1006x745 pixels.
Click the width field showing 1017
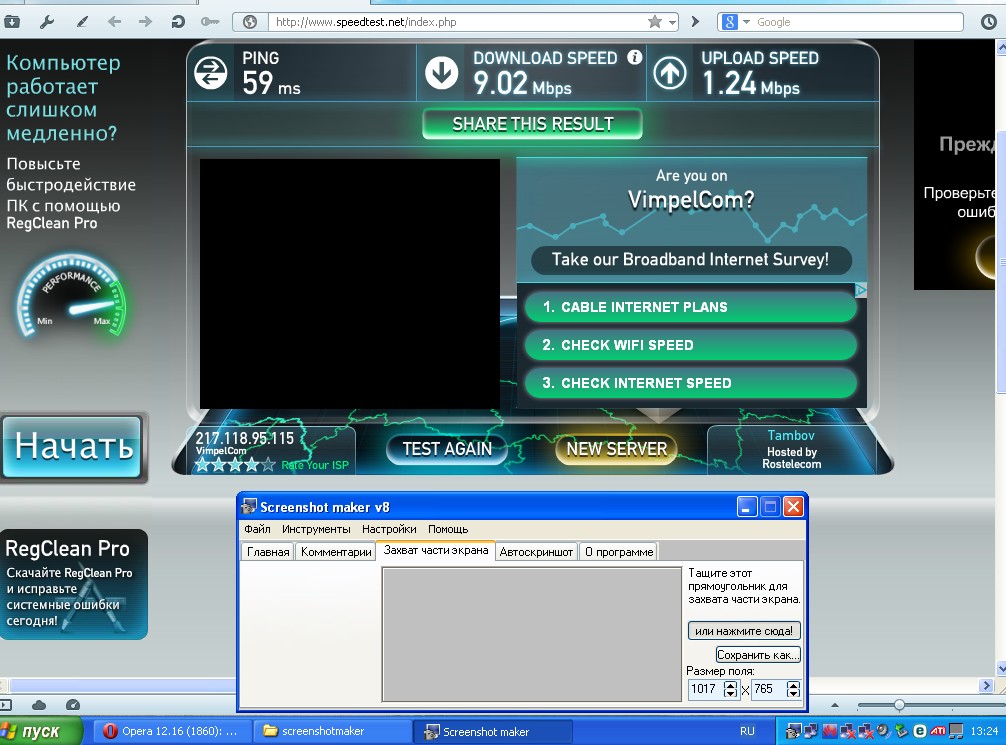click(706, 689)
